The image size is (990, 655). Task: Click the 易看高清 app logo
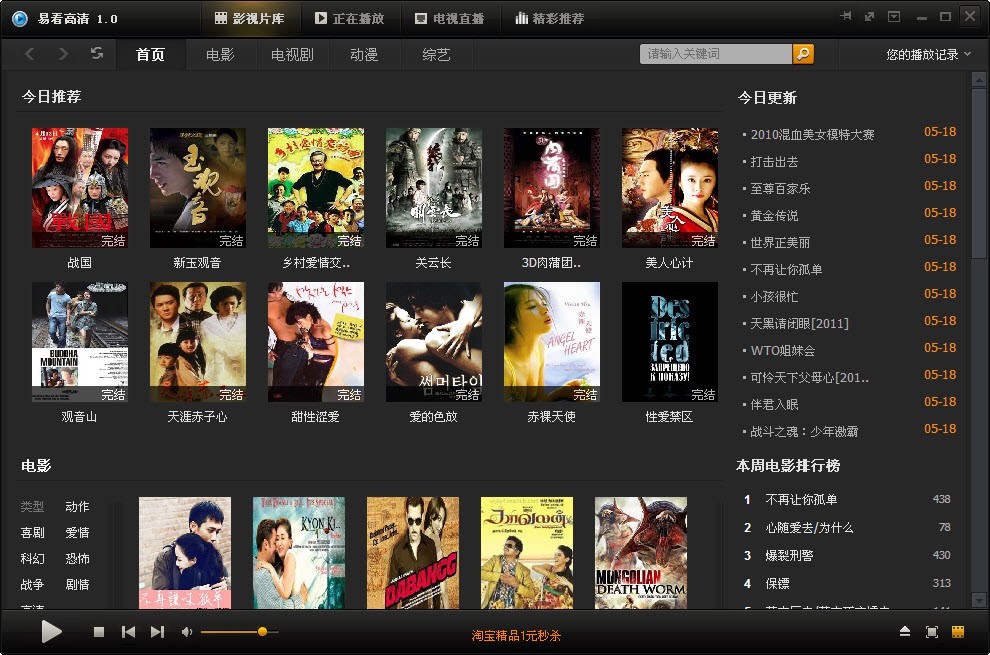pyautogui.click(x=20, y=19)
